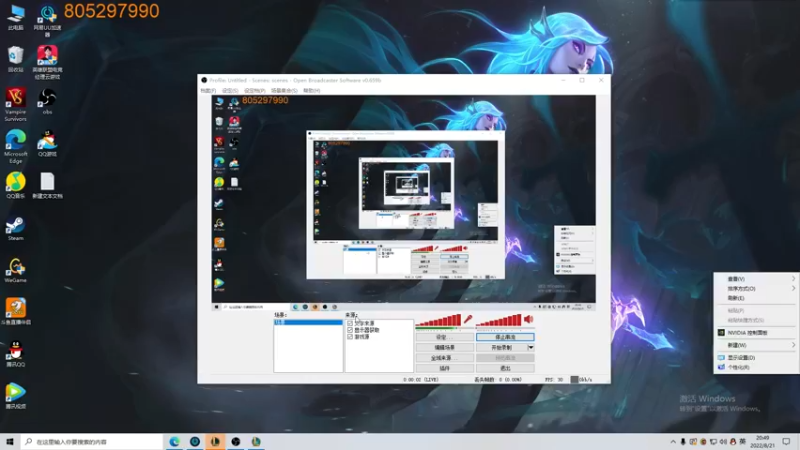Click the 设定... button

point(445,337)
